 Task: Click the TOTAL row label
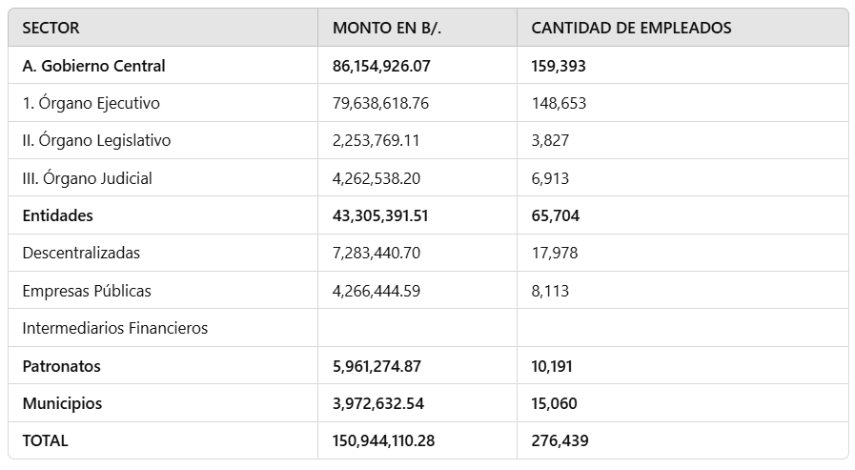[45, 441]
